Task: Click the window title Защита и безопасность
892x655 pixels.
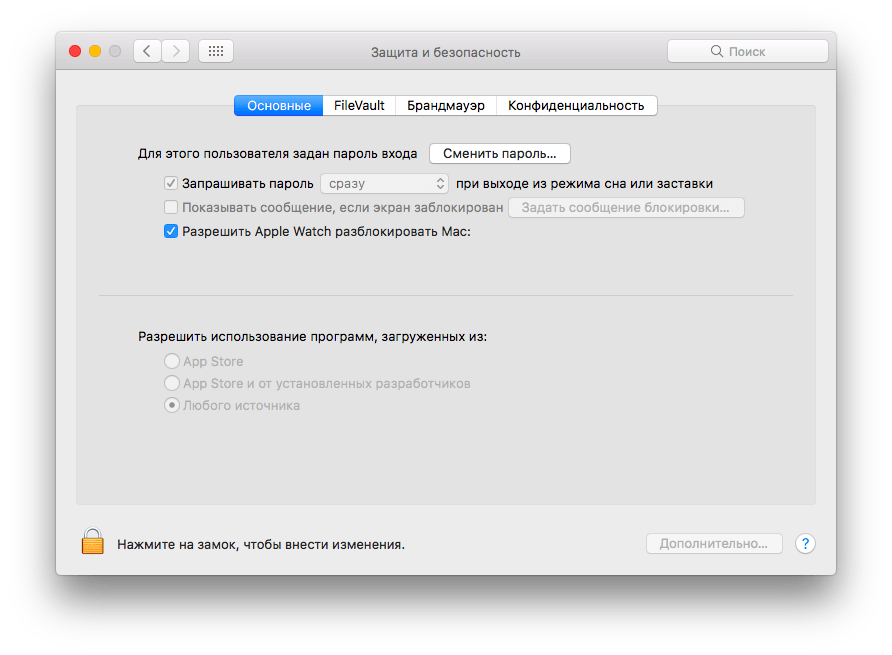Action: (445, 52)
